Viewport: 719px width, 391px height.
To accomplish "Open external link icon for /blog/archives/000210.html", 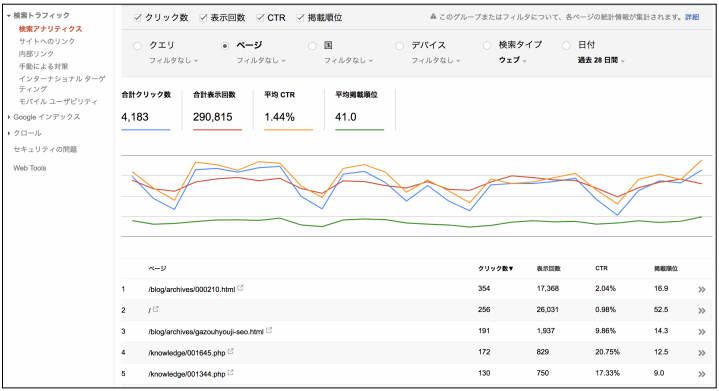I will (x=240, y=288).
